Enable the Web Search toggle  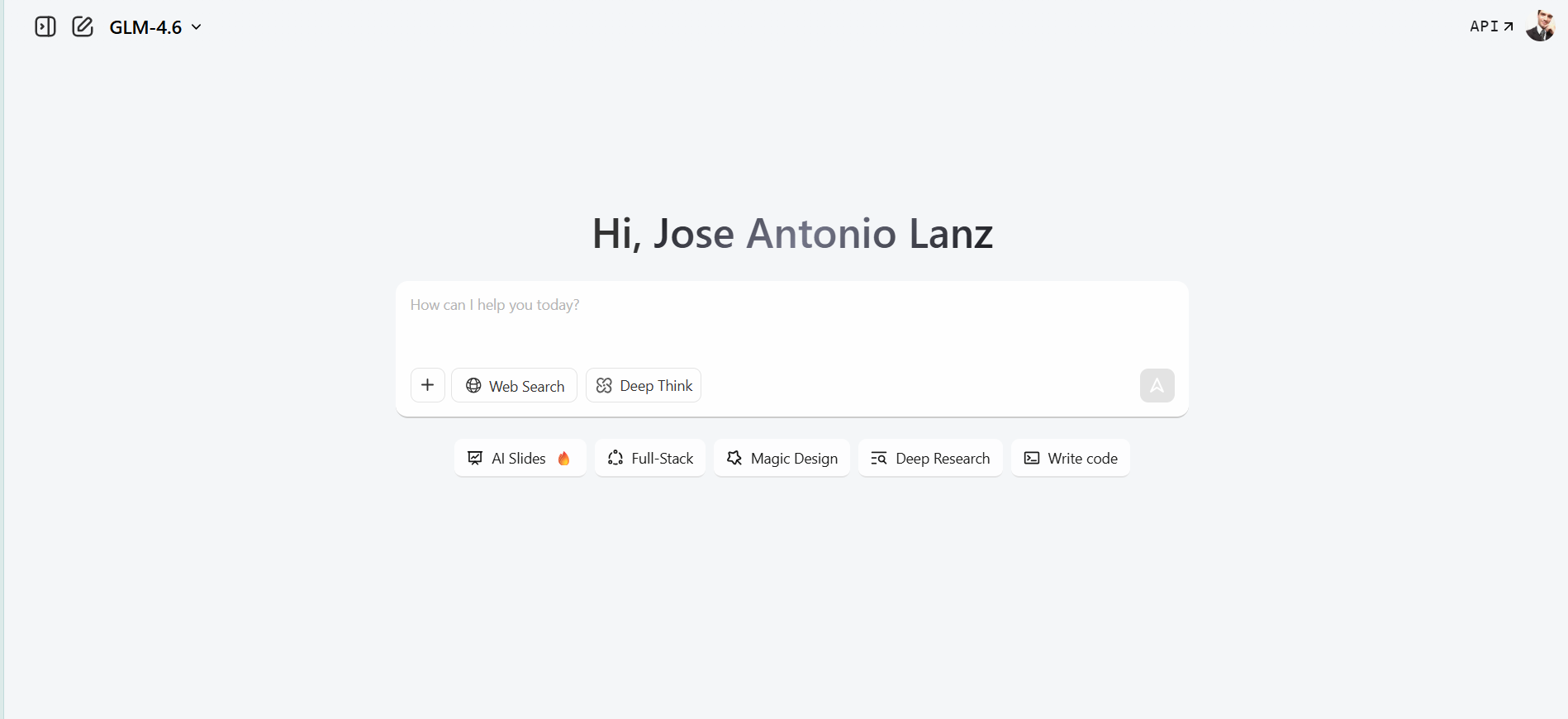click(x=515, y=386)
